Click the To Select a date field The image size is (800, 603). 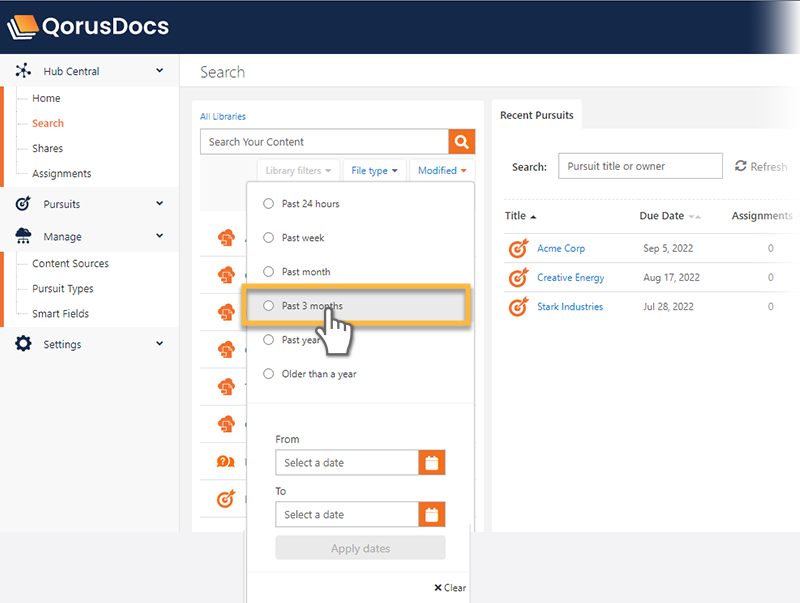click(x=347, y=515)
